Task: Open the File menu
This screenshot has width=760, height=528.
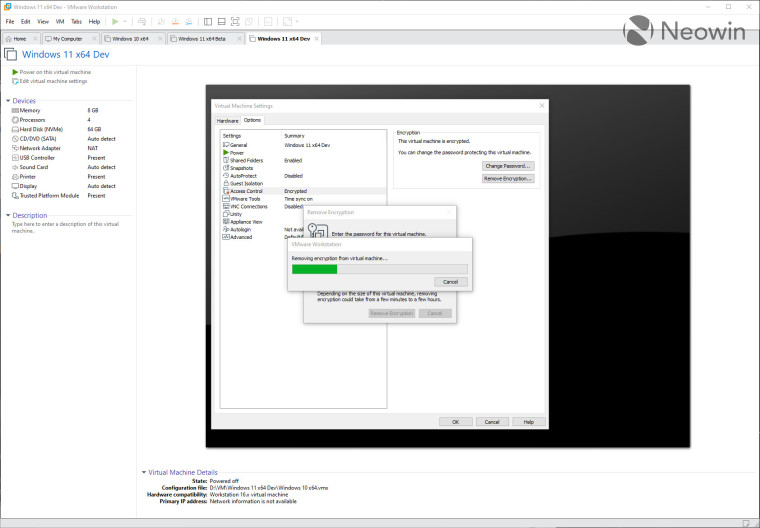Action: 10,21
